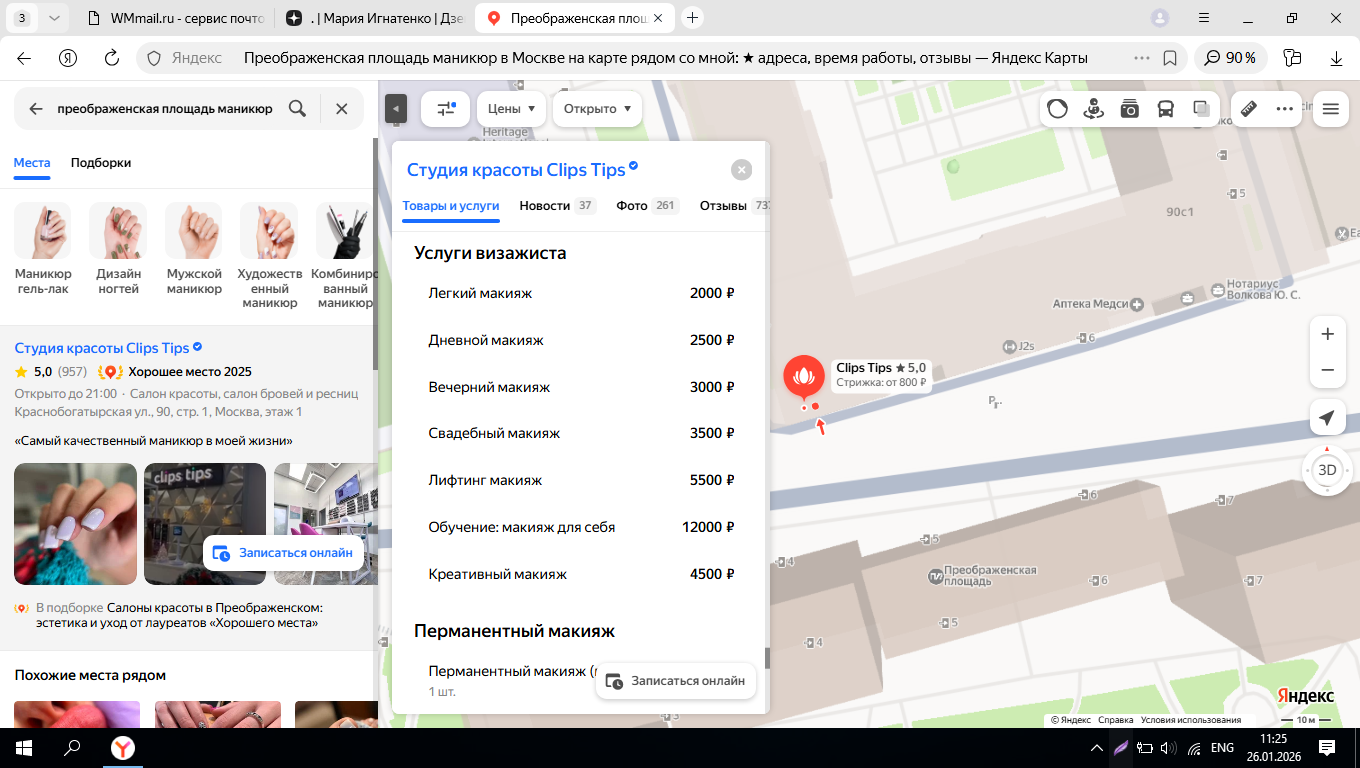Image resolution: width=1360 pixels, height=768 pixels.
Task: Click Записаться онлайн in sidebar
Action: pyautogui.click(x=282, y=553)
